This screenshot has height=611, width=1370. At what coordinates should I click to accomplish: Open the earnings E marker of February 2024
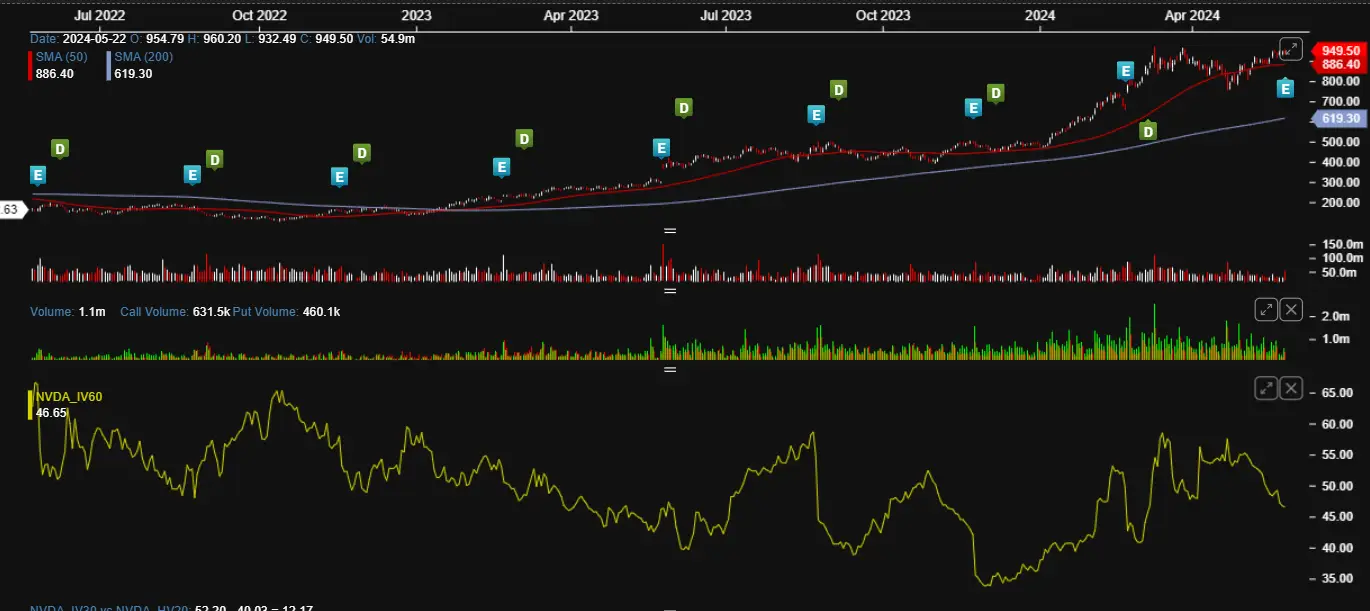(1125, 71)
